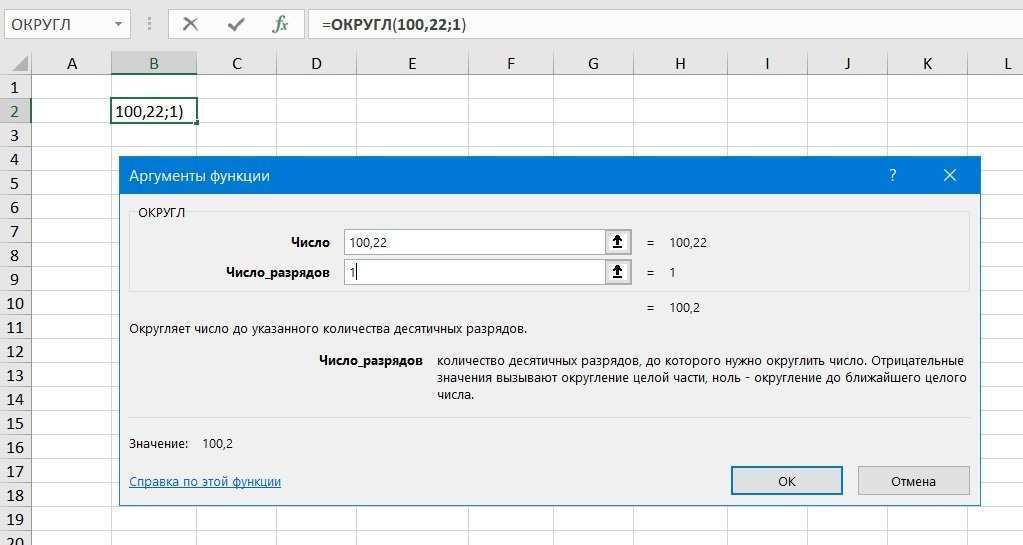
Task: Open Insert Function via fx icon
Action: (280, 25)
